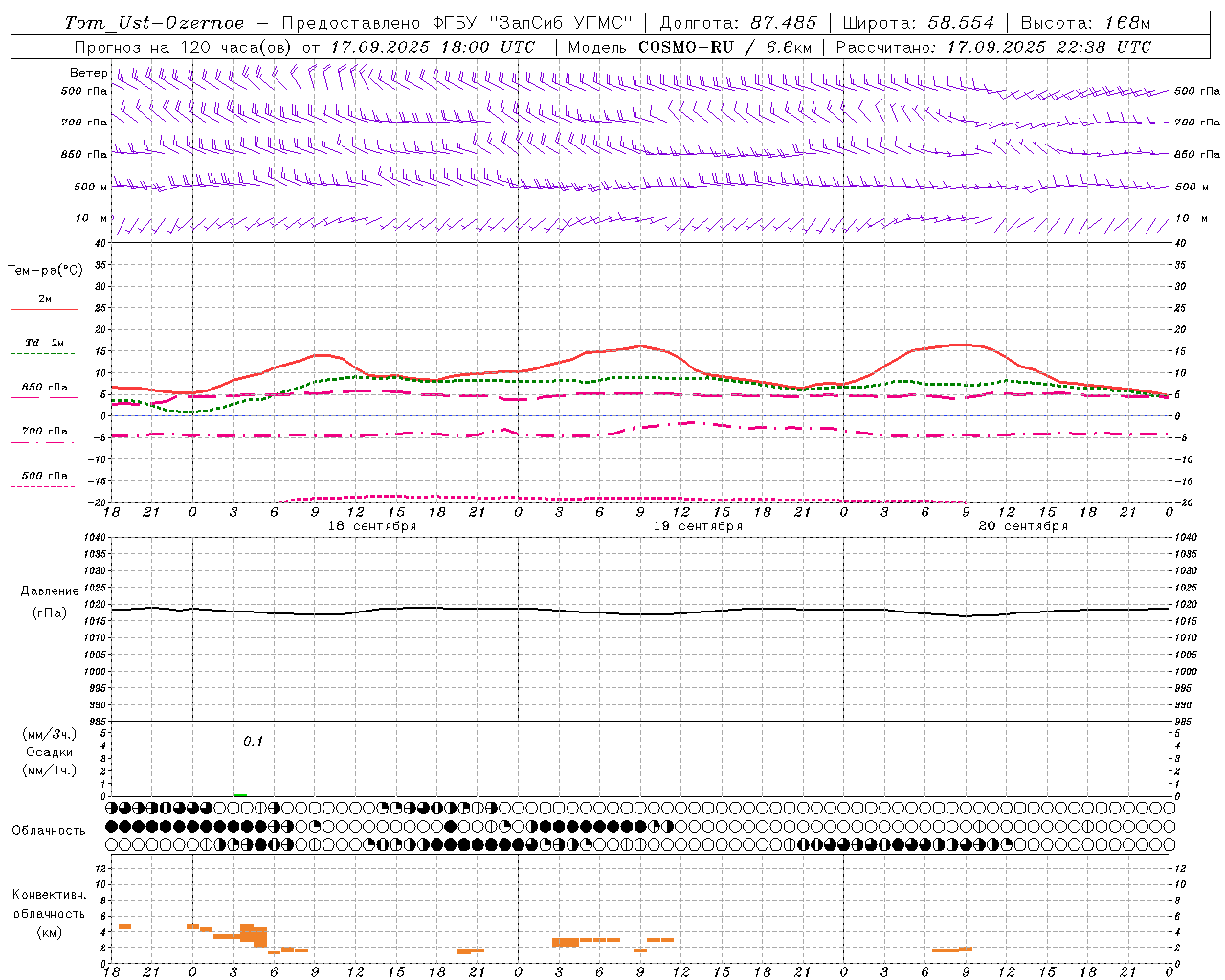The width and height of the screenshot is (1225, 980).
Task: Click the '(мм/1ч.)' precipitation unit label
Action: [x=50, y=770]
